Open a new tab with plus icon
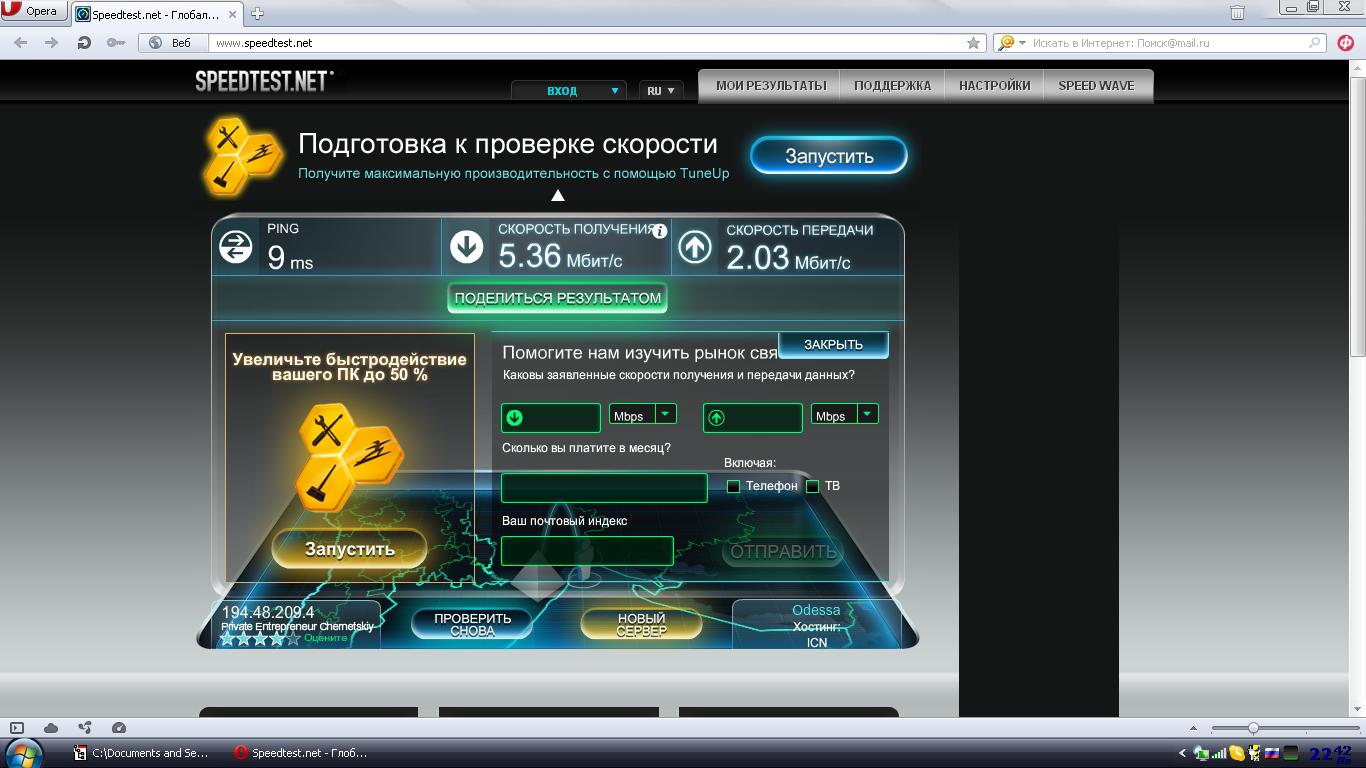Viewport: 1366px width, 768px height. click(x=257, y=14)
